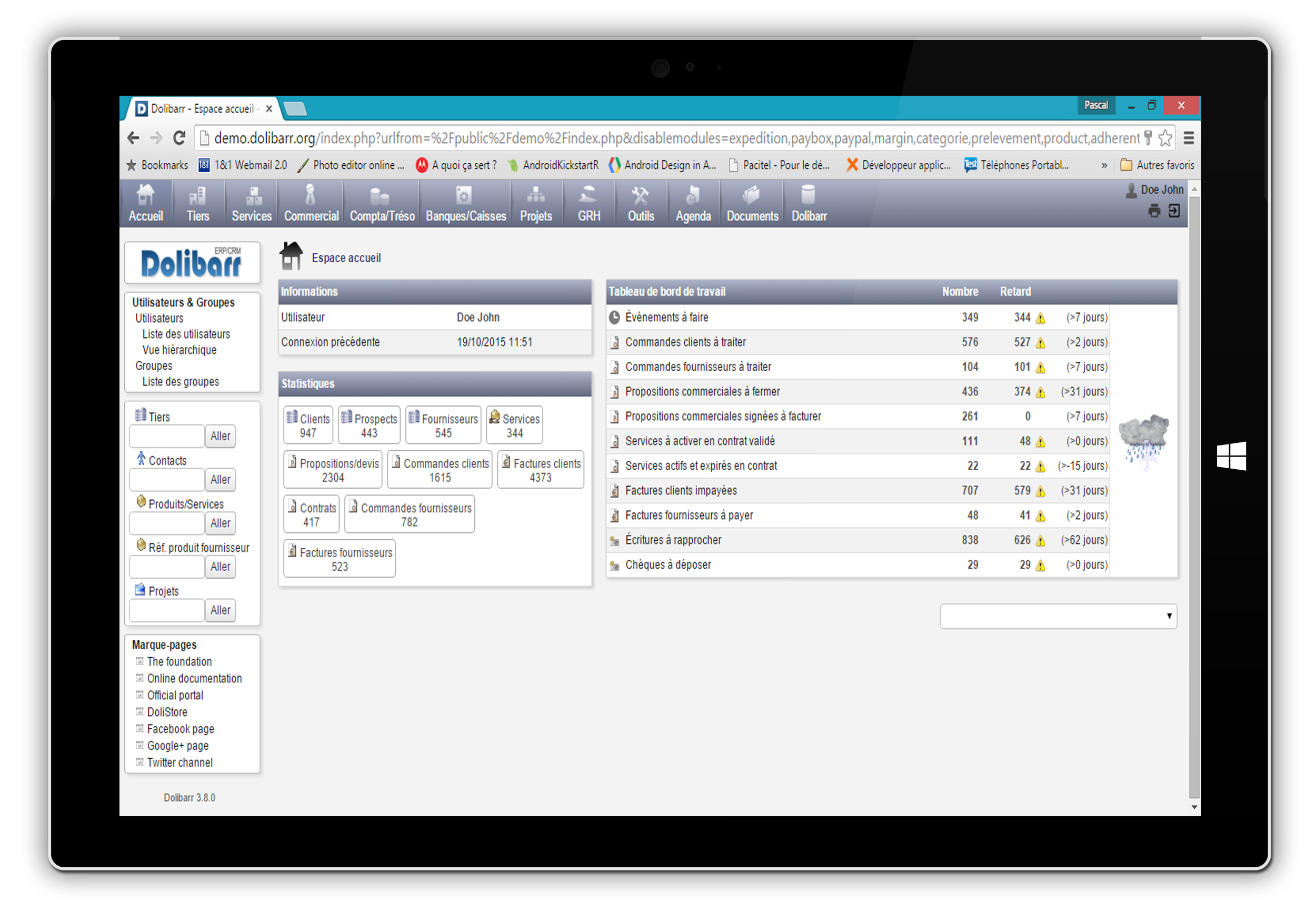Expand the hidden bookmarks chevron
1316x921 pixels.
(1104, 165)
